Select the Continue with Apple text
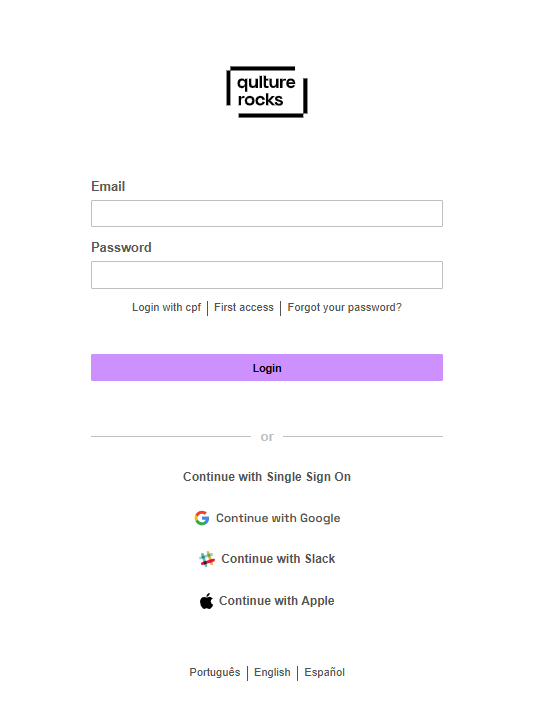This screenshot has width=533, height=715. 277,601
